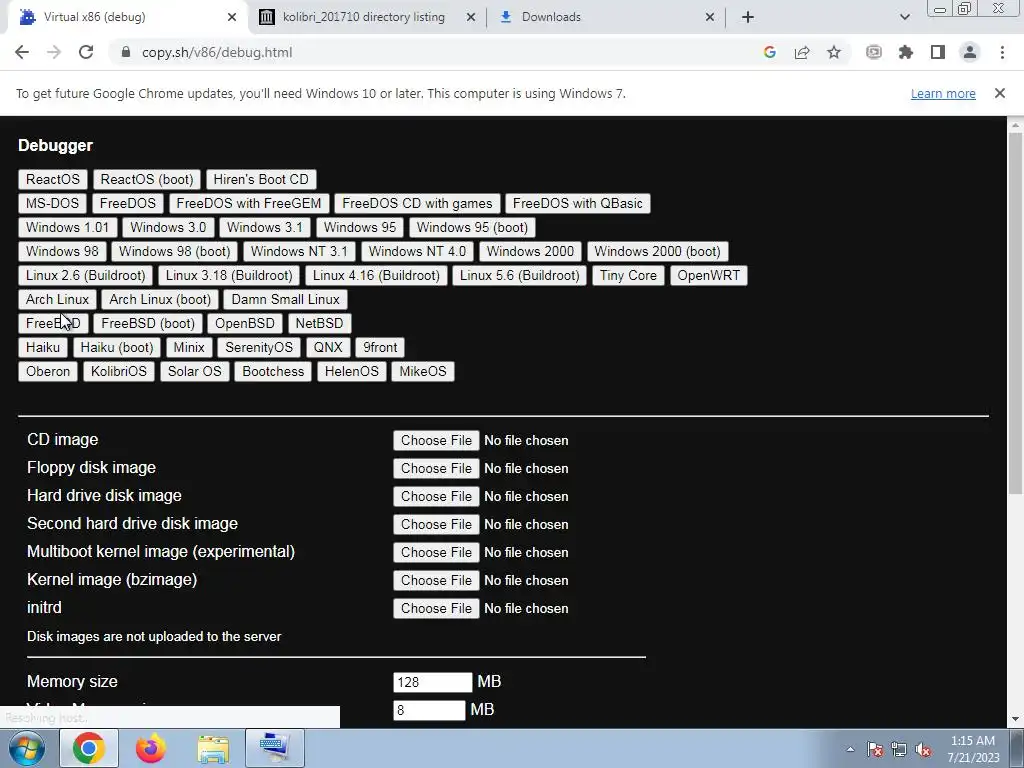Choose a file for Hard drive disk image
This screenshot has height=768, width=1024.
[x=436, y=496]
